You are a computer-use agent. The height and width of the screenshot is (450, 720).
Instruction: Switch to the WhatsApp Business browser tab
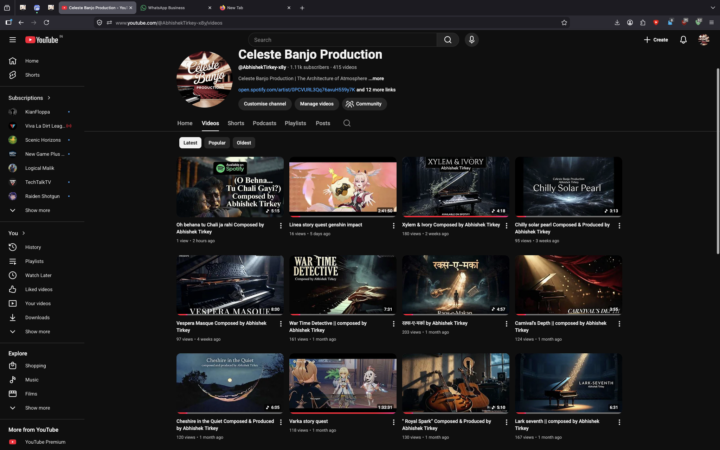175,8
